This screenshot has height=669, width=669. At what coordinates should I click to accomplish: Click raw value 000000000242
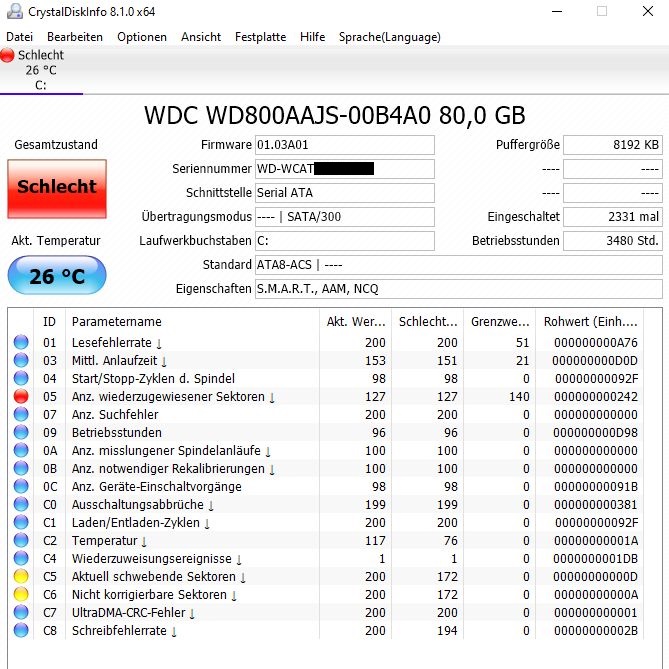[596, 396]
